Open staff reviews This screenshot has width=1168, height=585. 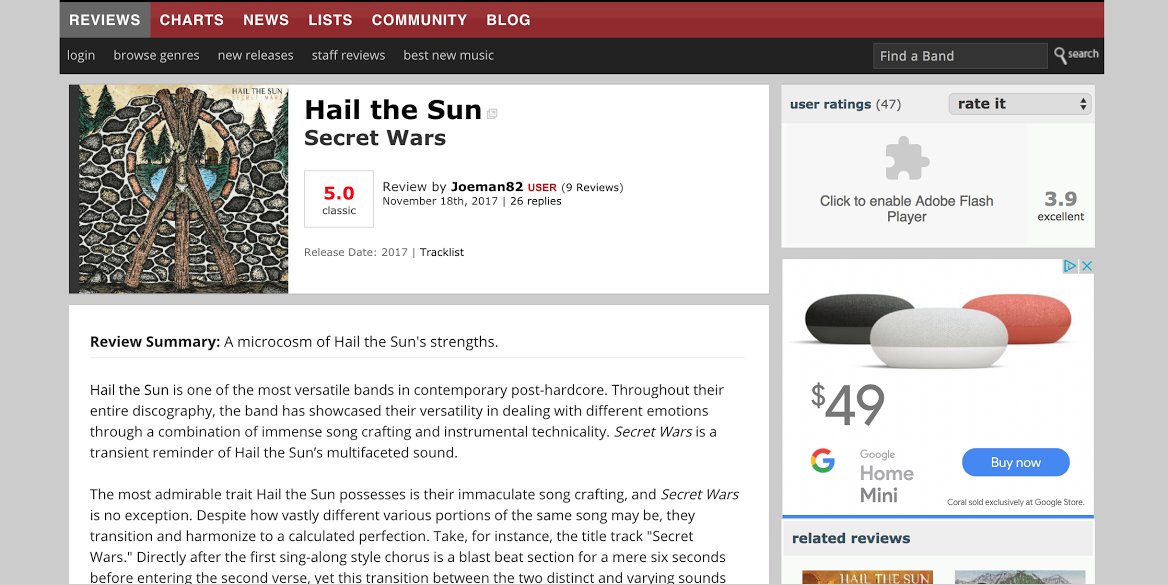click(x=349, y=55)
